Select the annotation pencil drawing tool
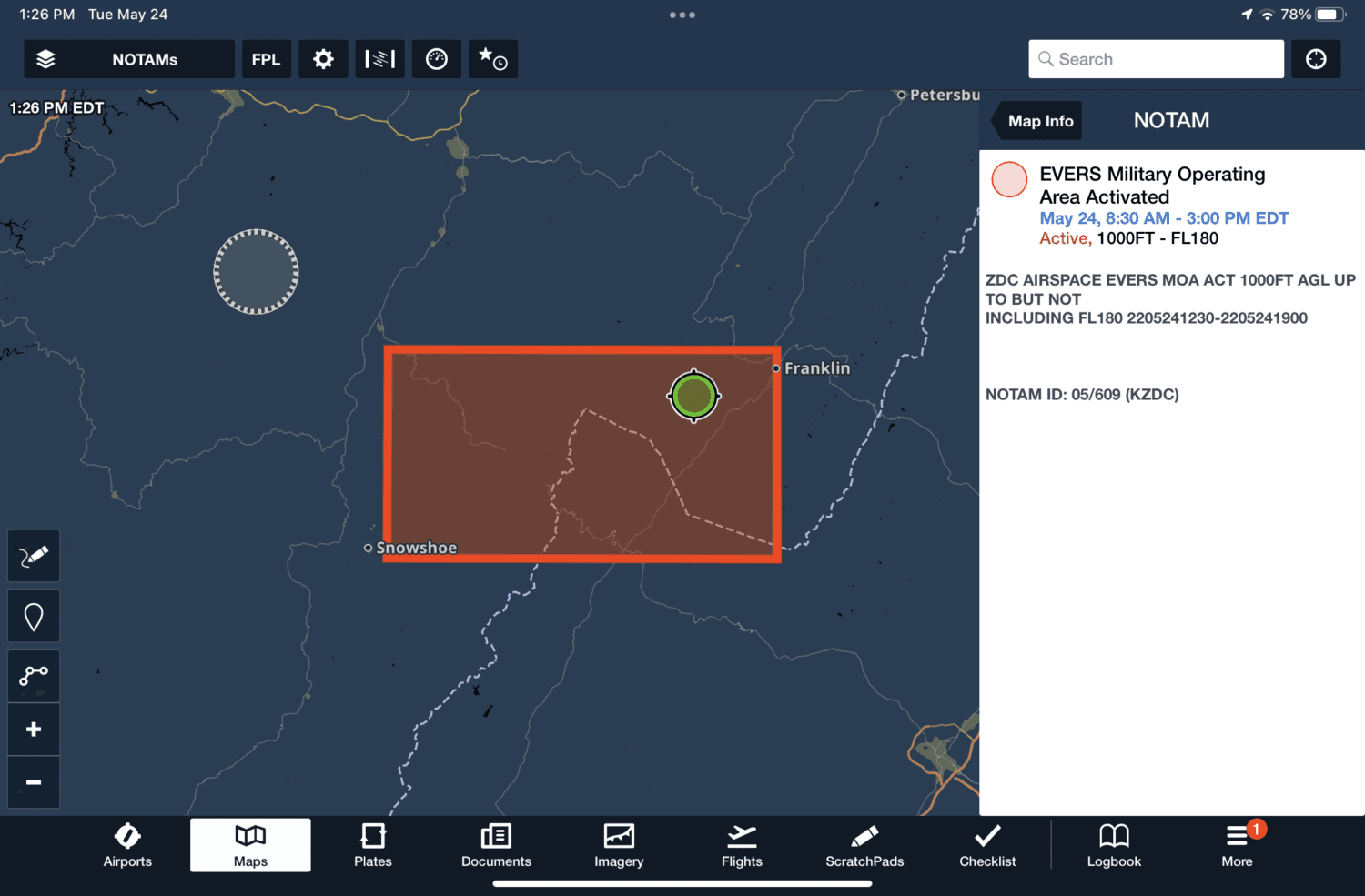This screenshot has height=896, width=1365. (x=33, y=556)
